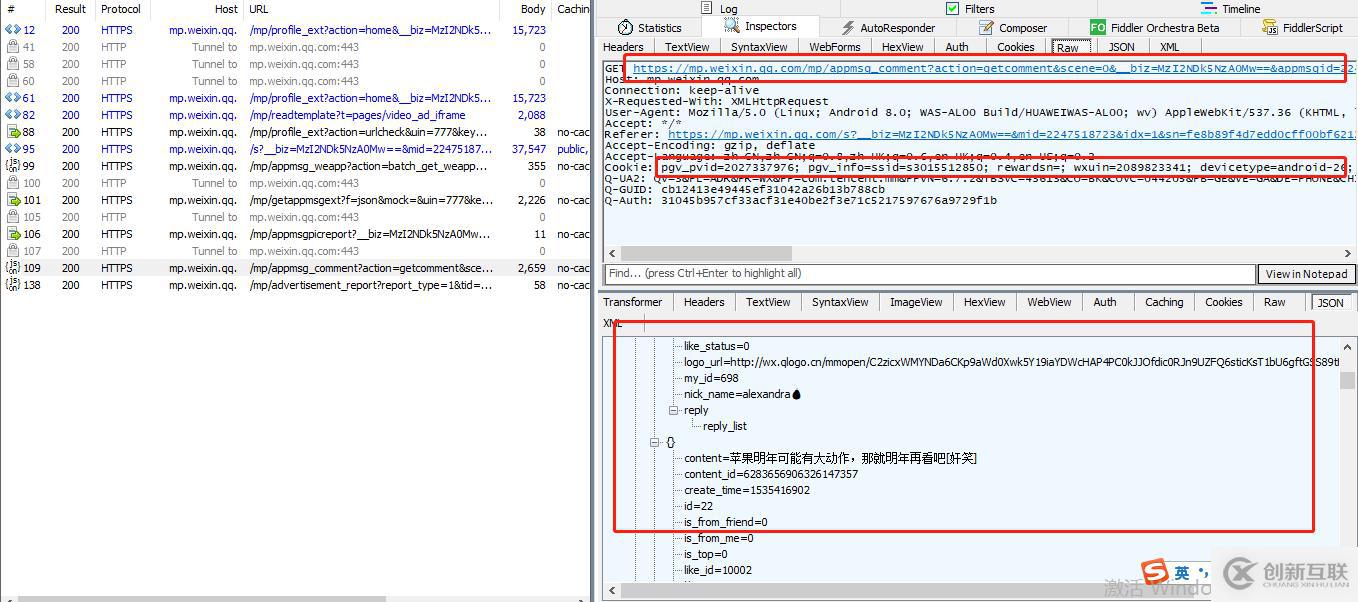Toggle the Sogou 英 language mode indicator
The height and width of the screenshot is (602, 1358).
point(1182,573)
